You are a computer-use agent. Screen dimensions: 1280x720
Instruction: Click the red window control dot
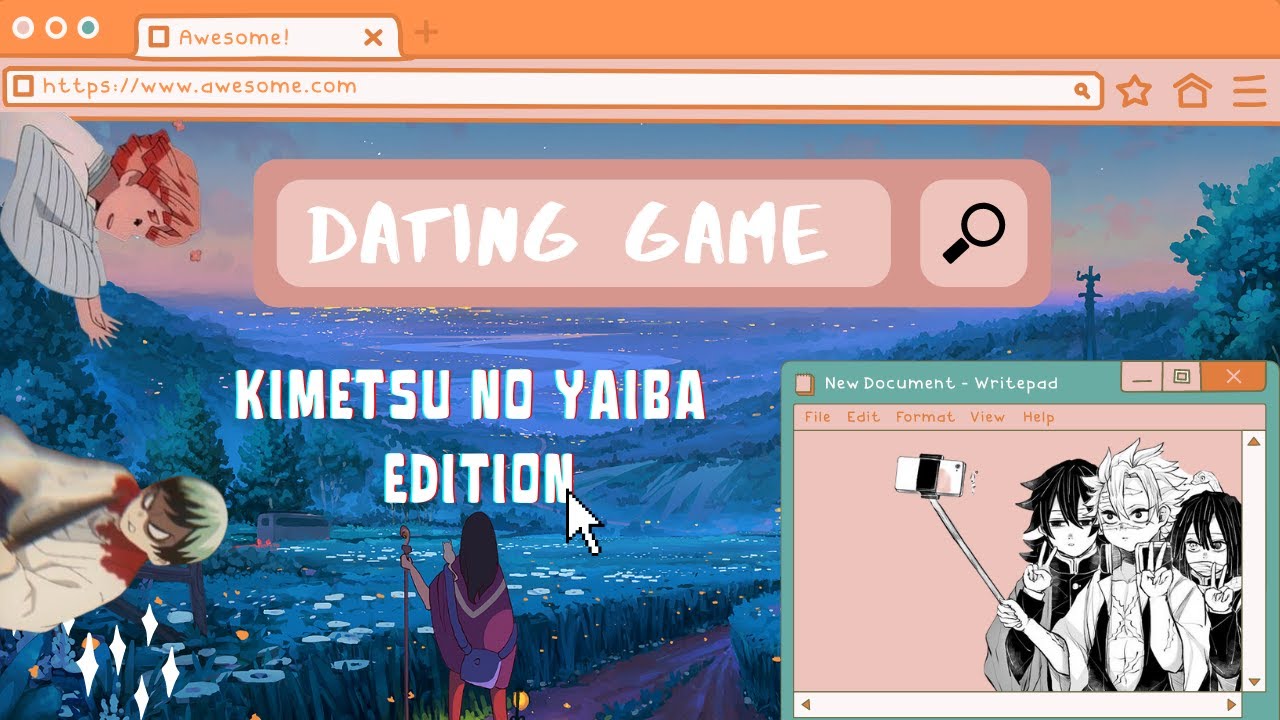24,27
